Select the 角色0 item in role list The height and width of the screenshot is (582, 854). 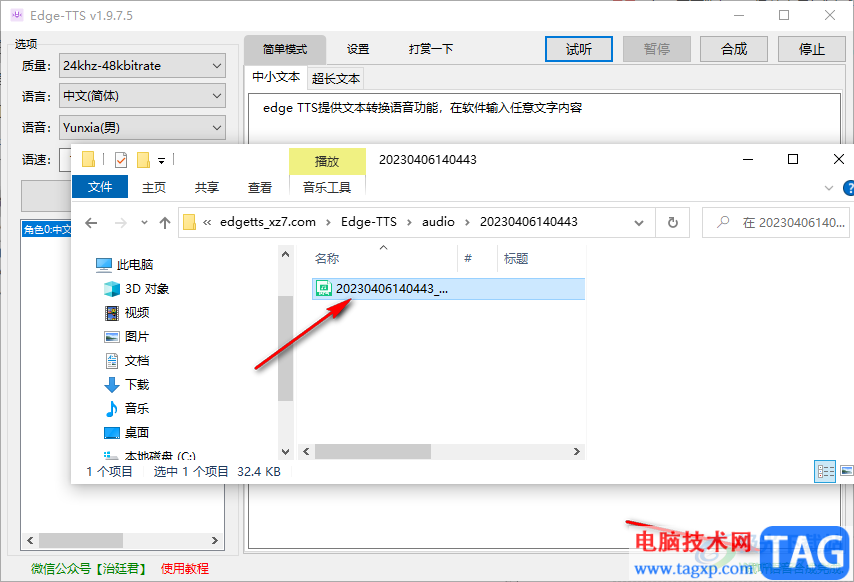(47, 230)
